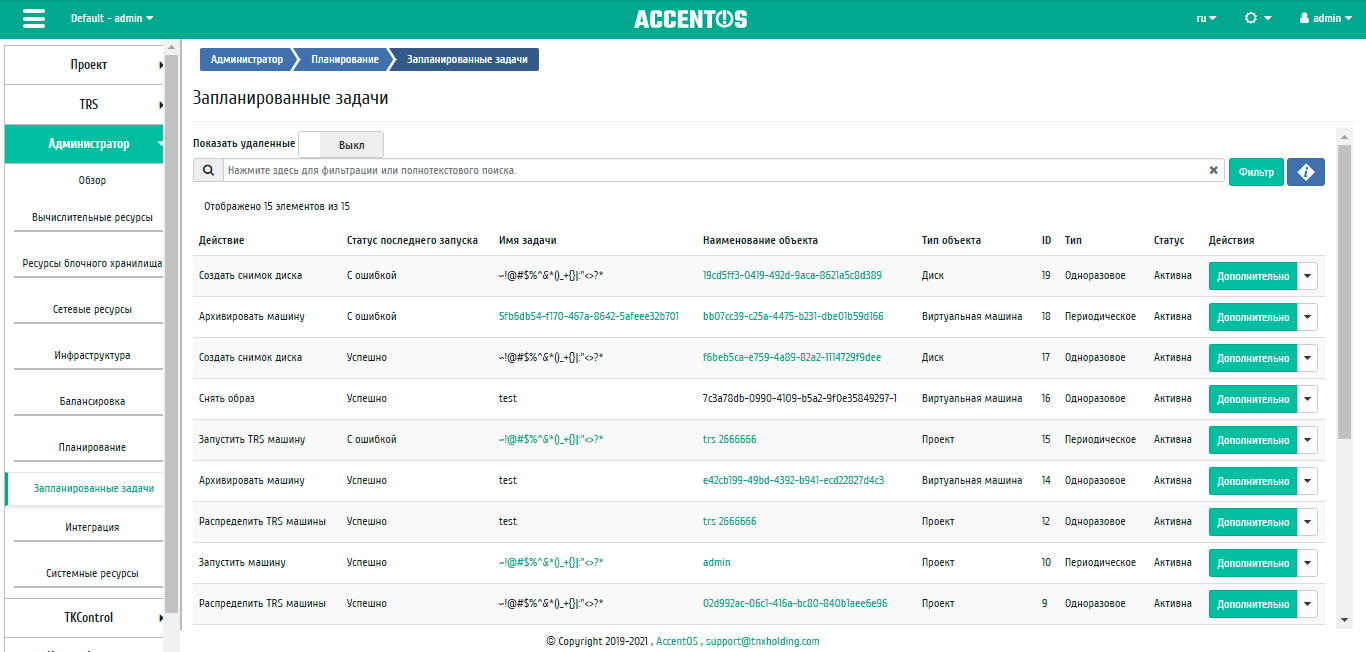Click the ACCENTOS logo
Viewport: 1366px width, 652px height.
[690, 19]
